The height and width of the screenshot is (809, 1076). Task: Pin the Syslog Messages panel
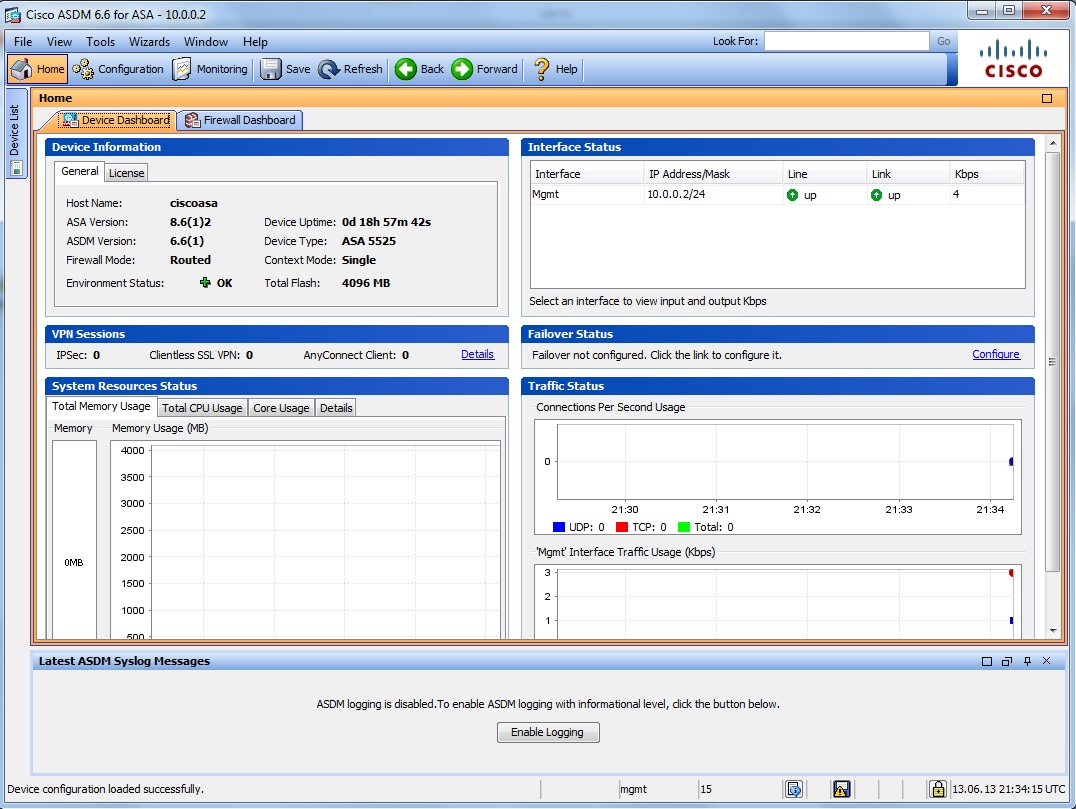click(x=1027, y=661)
